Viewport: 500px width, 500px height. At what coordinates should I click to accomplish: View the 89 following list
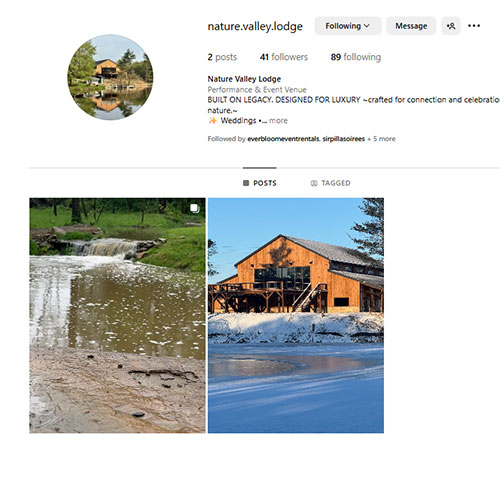coord(356,57)
